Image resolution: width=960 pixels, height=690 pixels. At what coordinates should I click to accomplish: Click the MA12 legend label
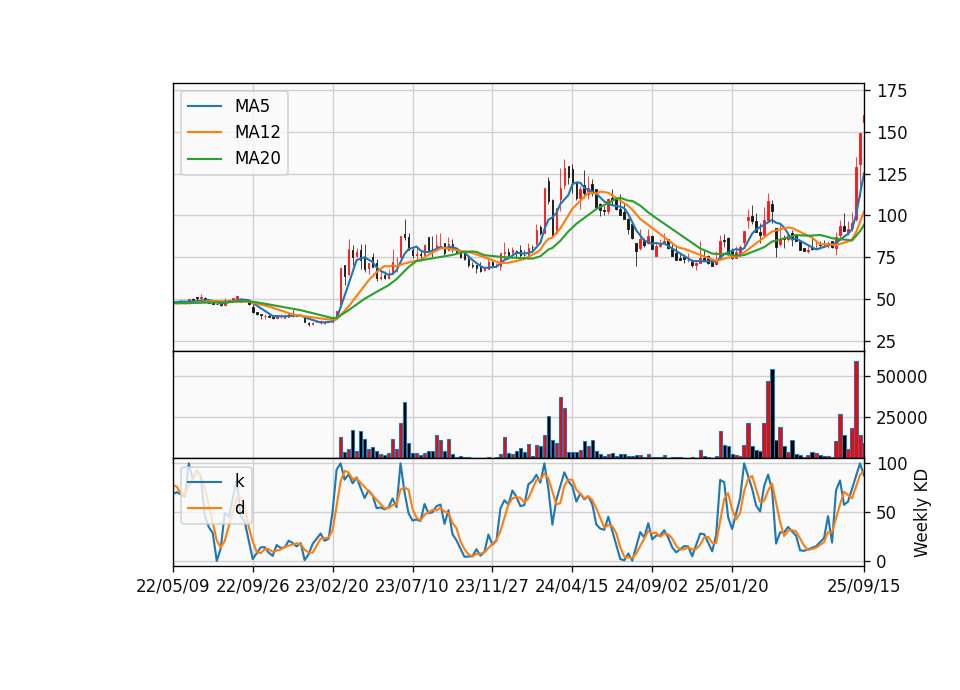[257, 132]
